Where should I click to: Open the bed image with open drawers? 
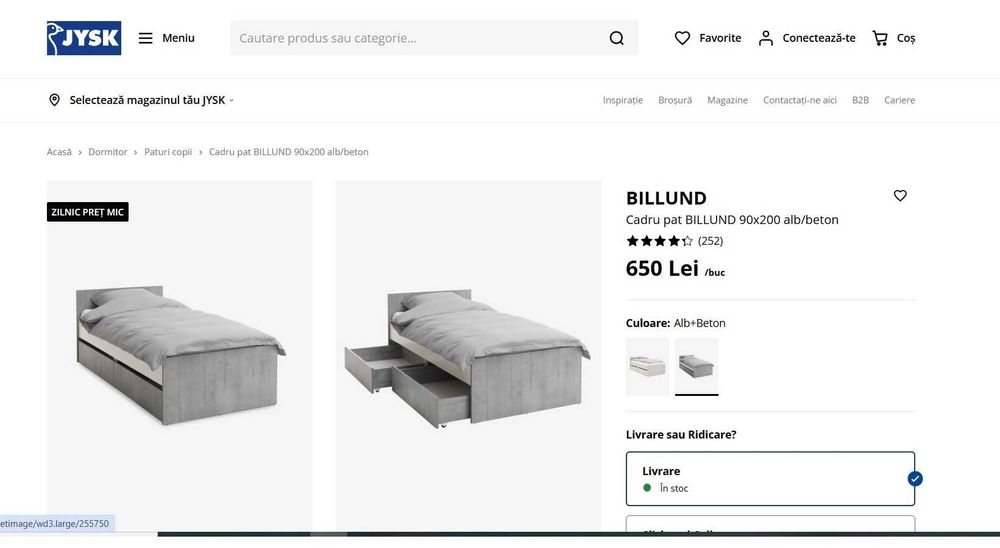[468, 355]
